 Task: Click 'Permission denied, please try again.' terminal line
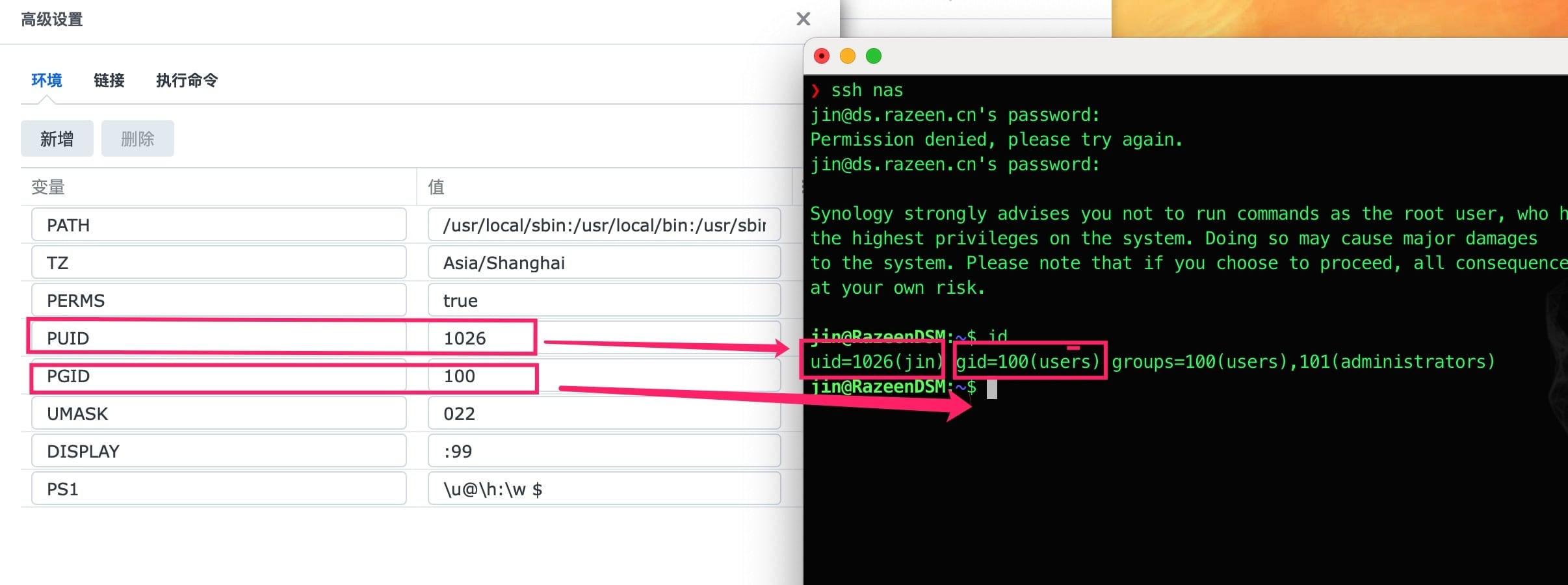[996, 140]
